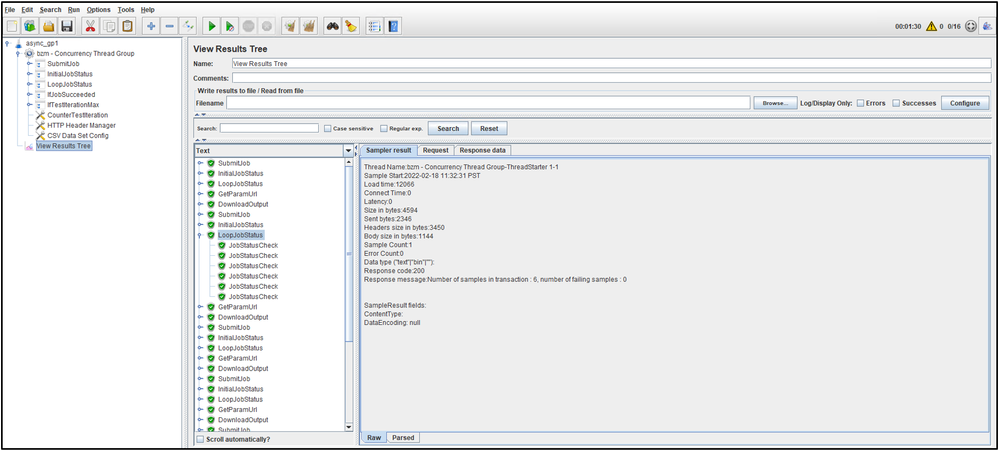Enable the Errors only checkbox
Viewport: 999px width, 451px height.
click(x=860, y=103)
